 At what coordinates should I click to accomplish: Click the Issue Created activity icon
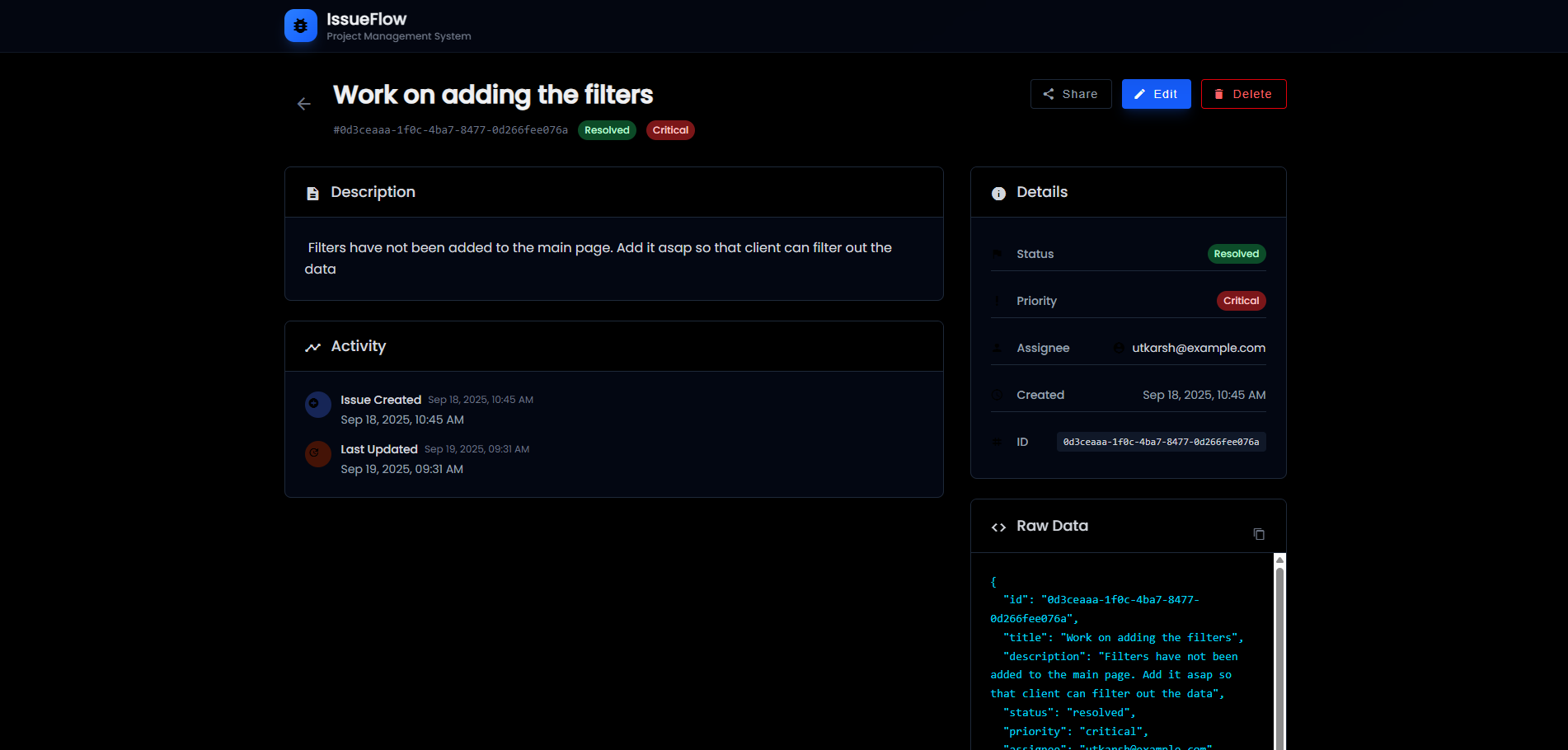tap(317, 405)
